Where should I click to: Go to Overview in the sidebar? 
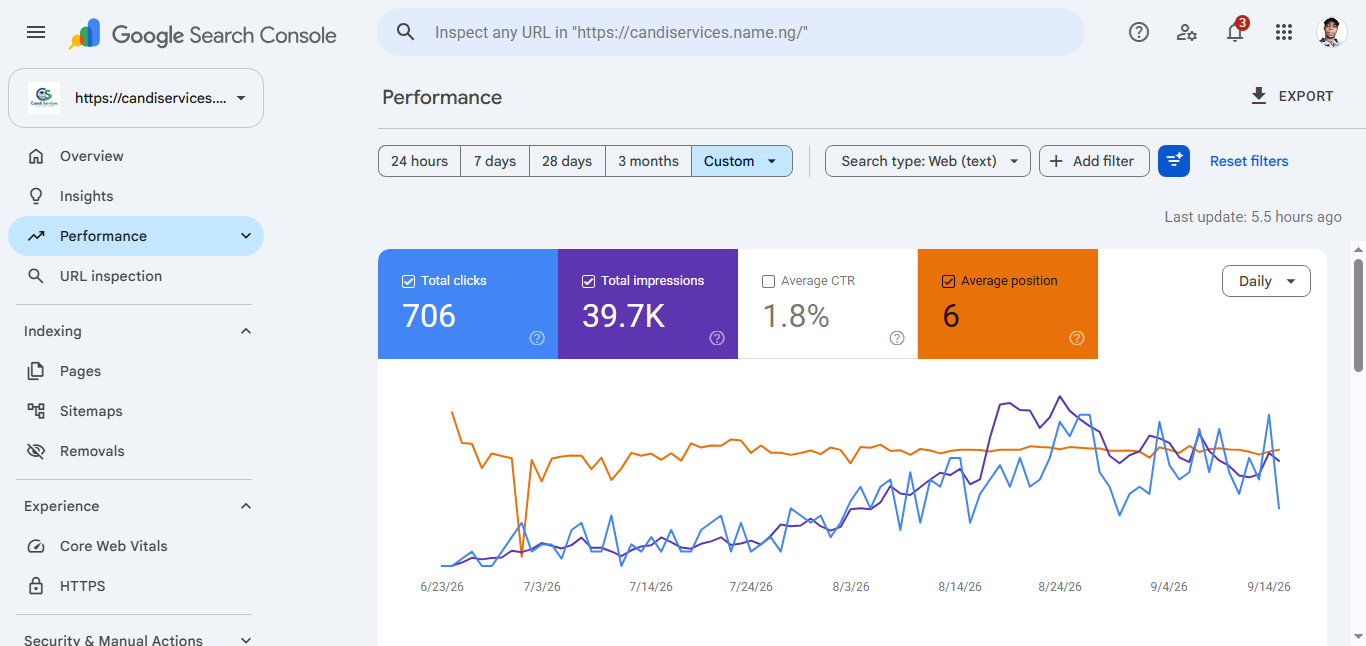pyautogui.click(x=136, y=156)
